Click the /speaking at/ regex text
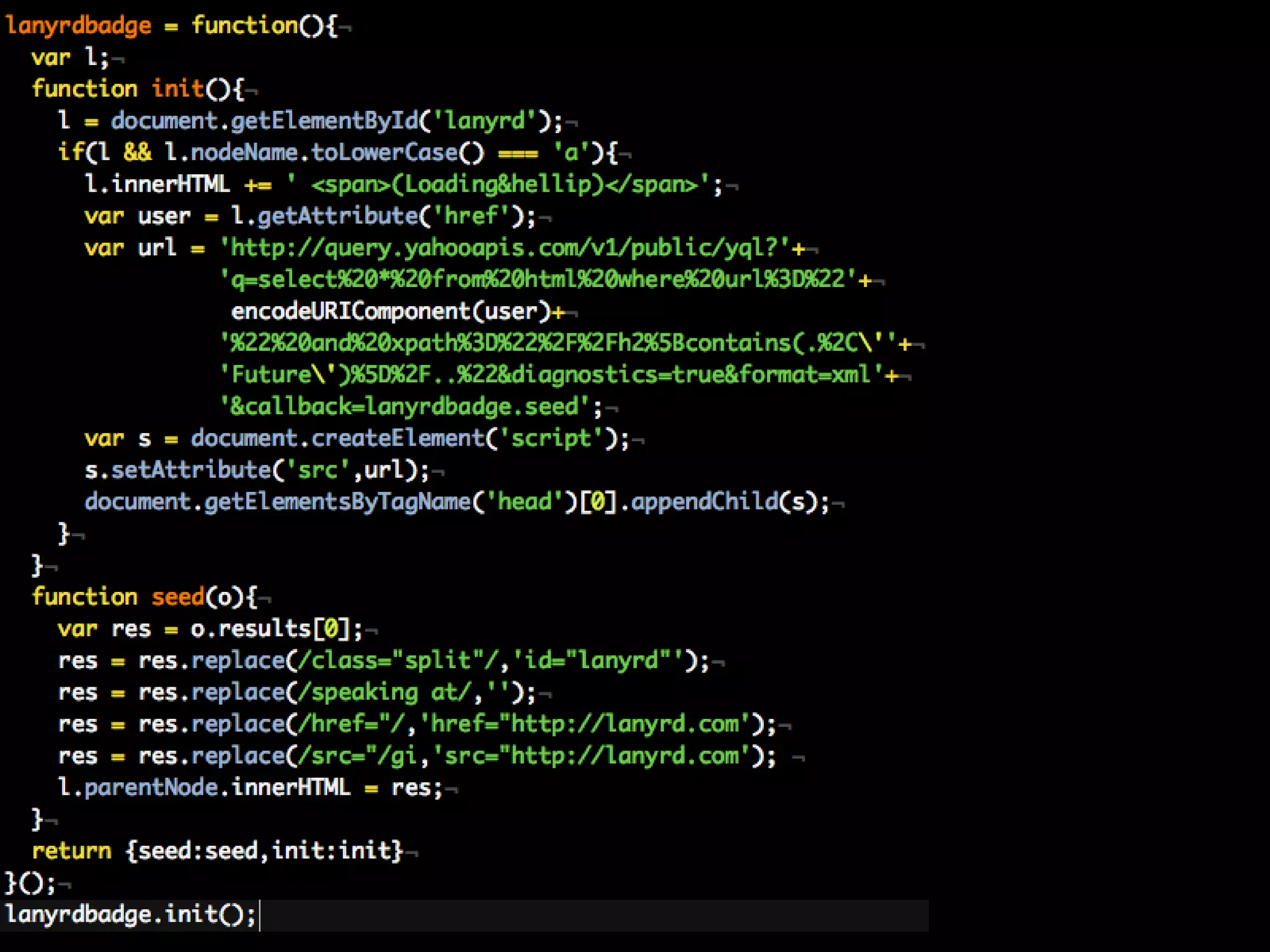This screenshot has width=1270, height=952. pyautogui.click(x=384, y=692)
